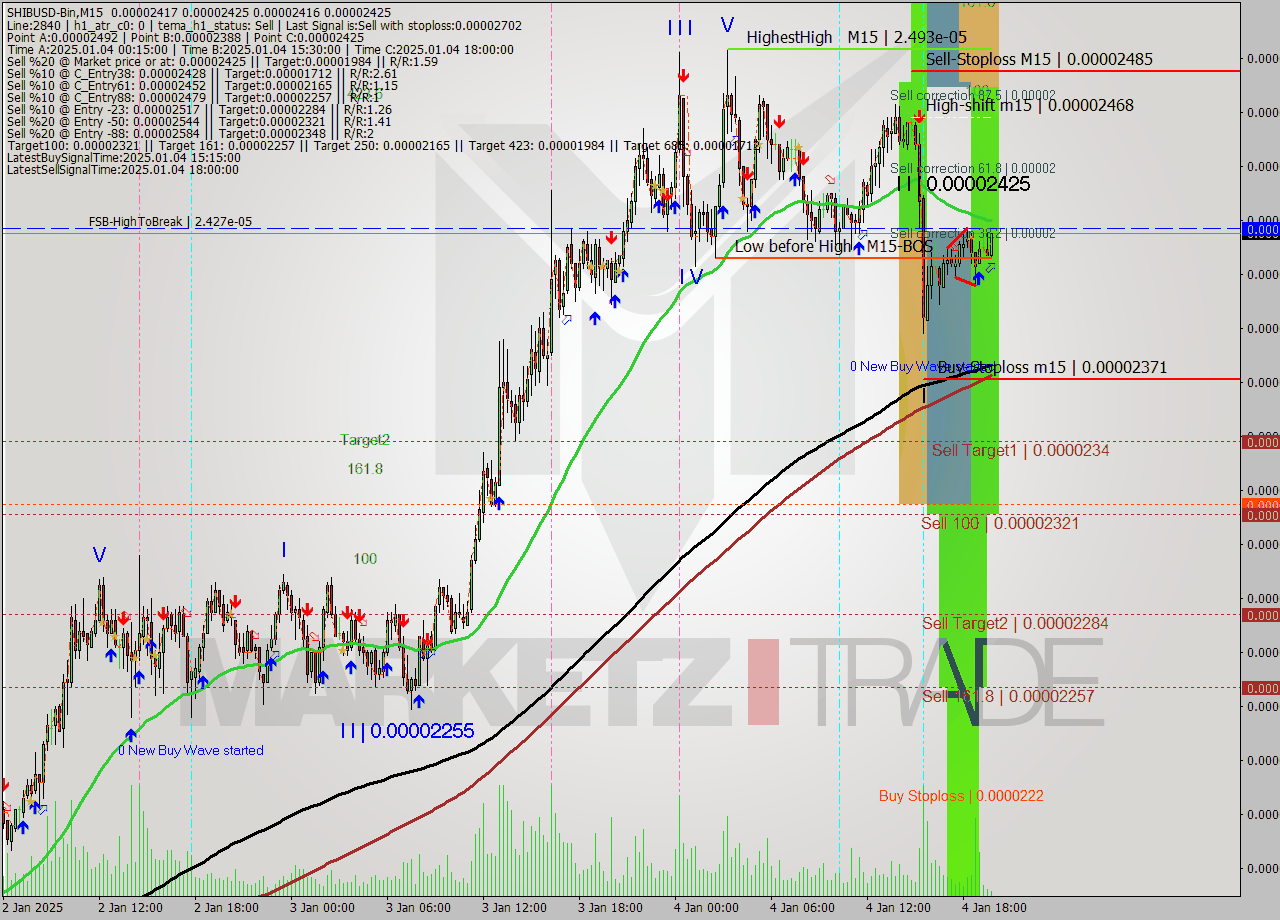1280x920 pixels.
Task: Click the High-shift m15 0.00002468 label
Action: pyautogui.click(x=1029, y=105)
